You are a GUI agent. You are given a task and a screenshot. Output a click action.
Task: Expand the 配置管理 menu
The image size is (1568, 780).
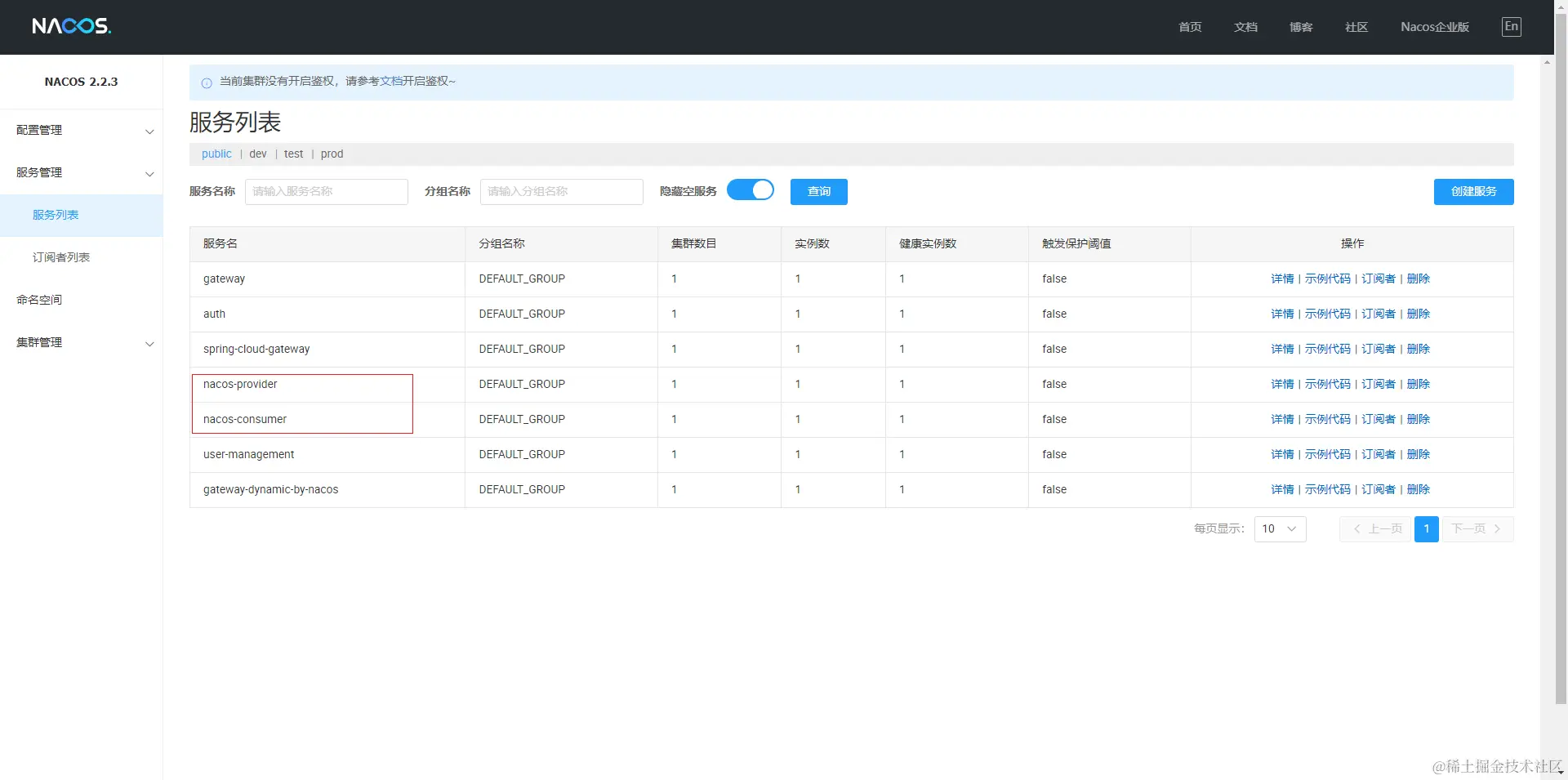pos(82,131)
